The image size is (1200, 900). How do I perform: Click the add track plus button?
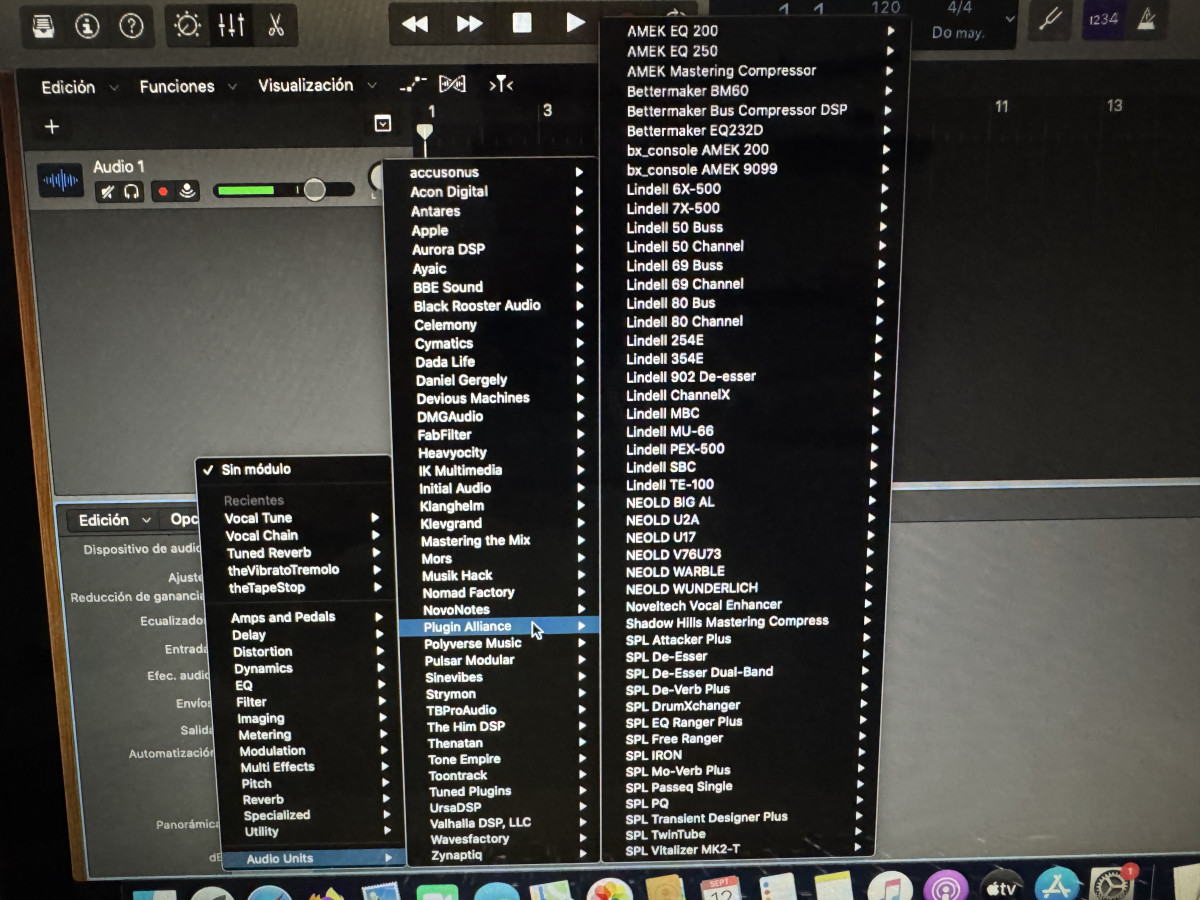tap(52, 127)
